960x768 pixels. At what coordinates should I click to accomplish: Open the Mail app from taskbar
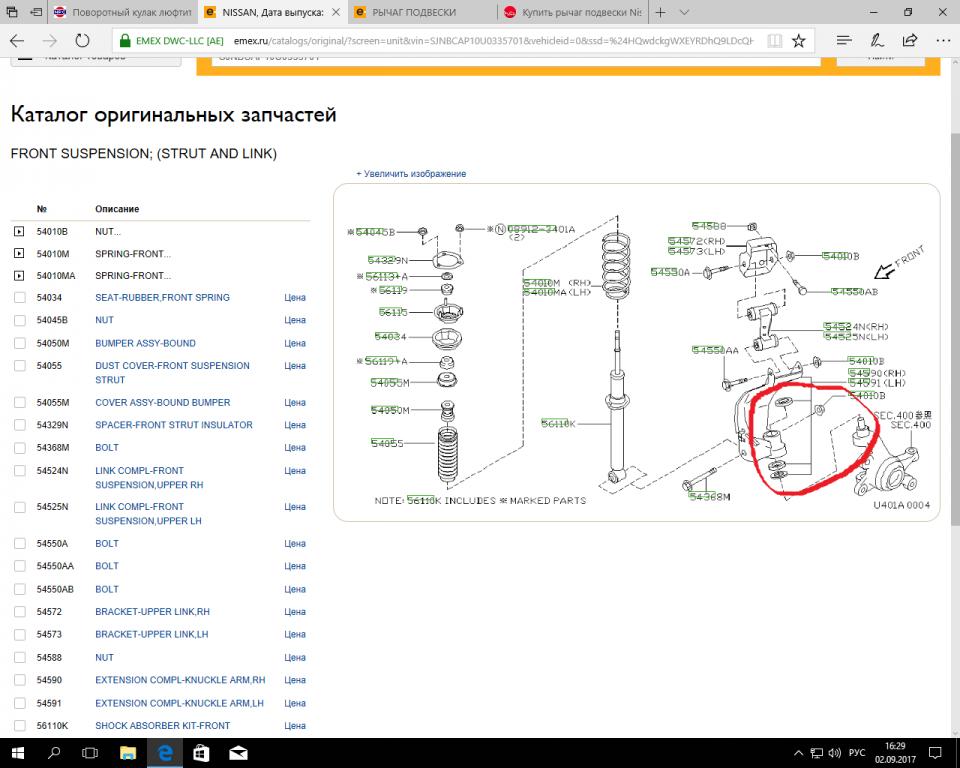[238, 753]
